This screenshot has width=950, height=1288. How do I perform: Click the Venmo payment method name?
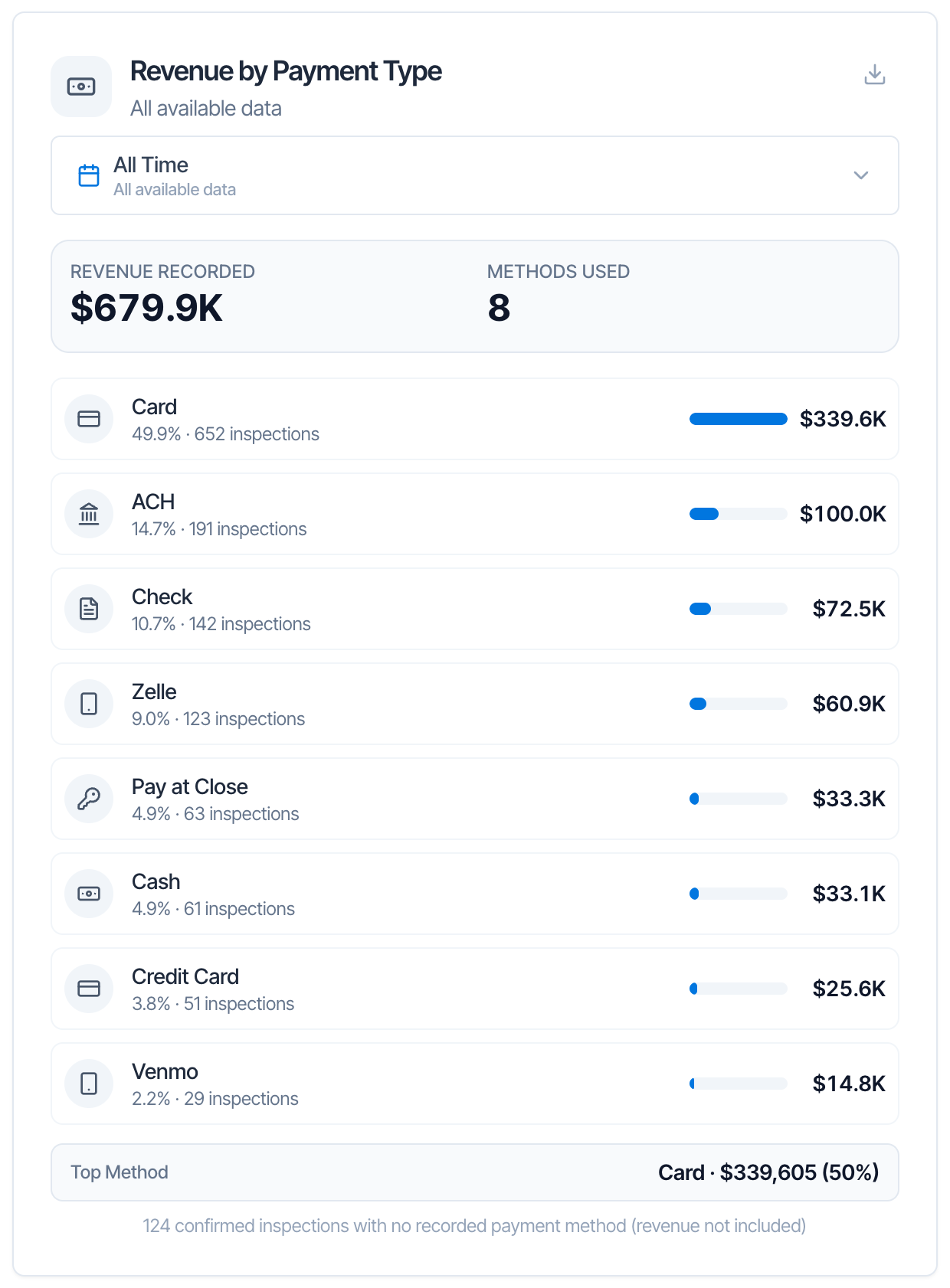coord(165,1071)
